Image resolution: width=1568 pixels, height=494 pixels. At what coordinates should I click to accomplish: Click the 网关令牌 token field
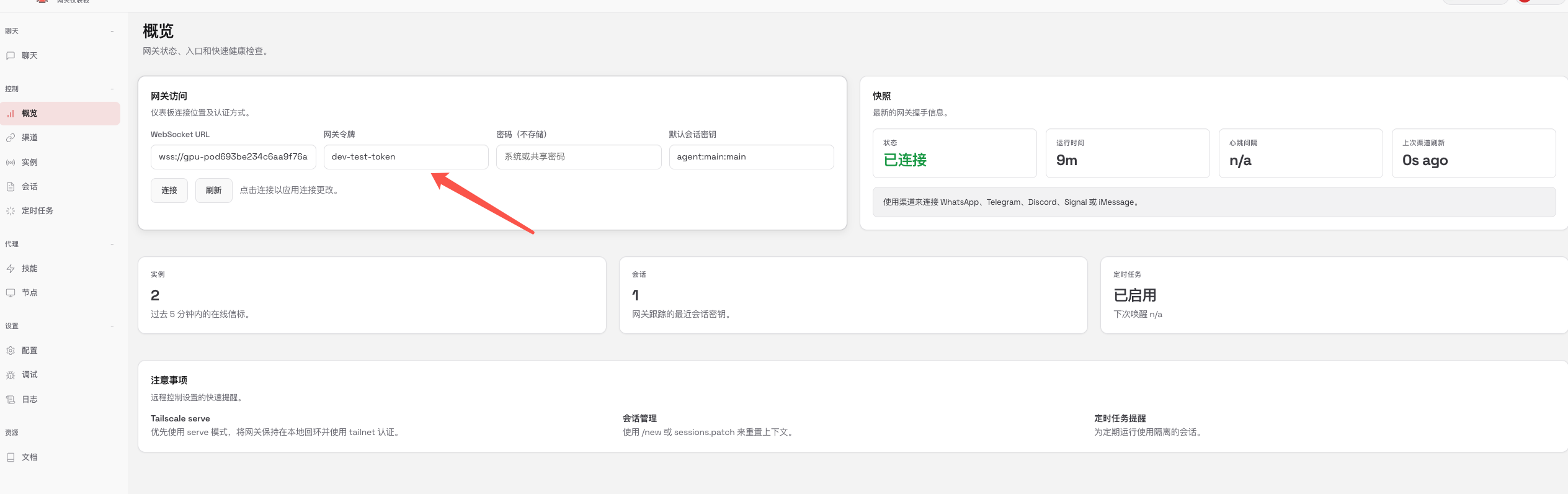(x=406, y=157)
